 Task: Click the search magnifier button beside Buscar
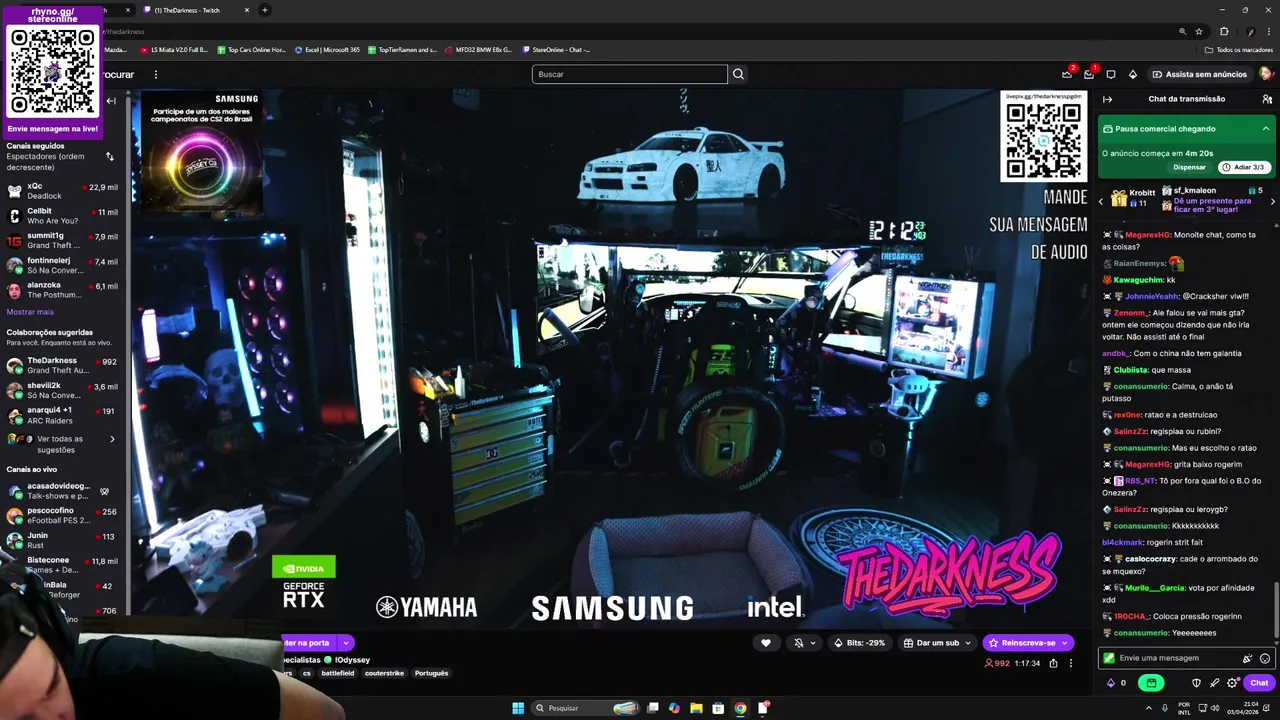pyautogui.click(x=738, y=74)
